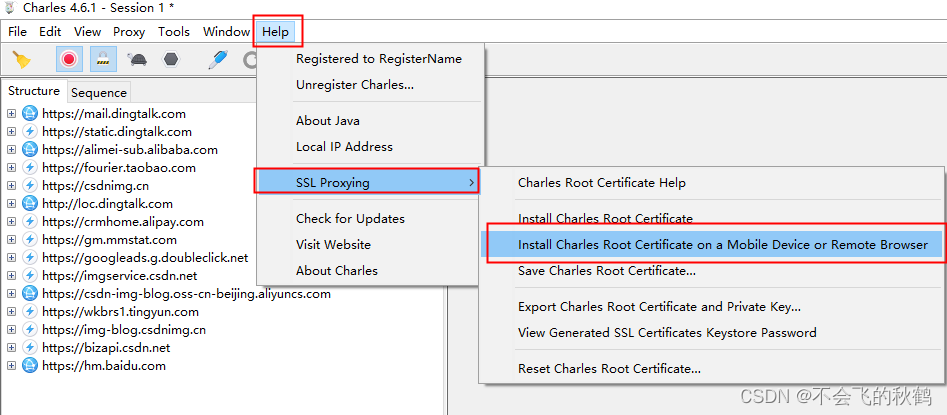
Task: Expand the loc.dingtalk.com node
Action: [11, 204]
